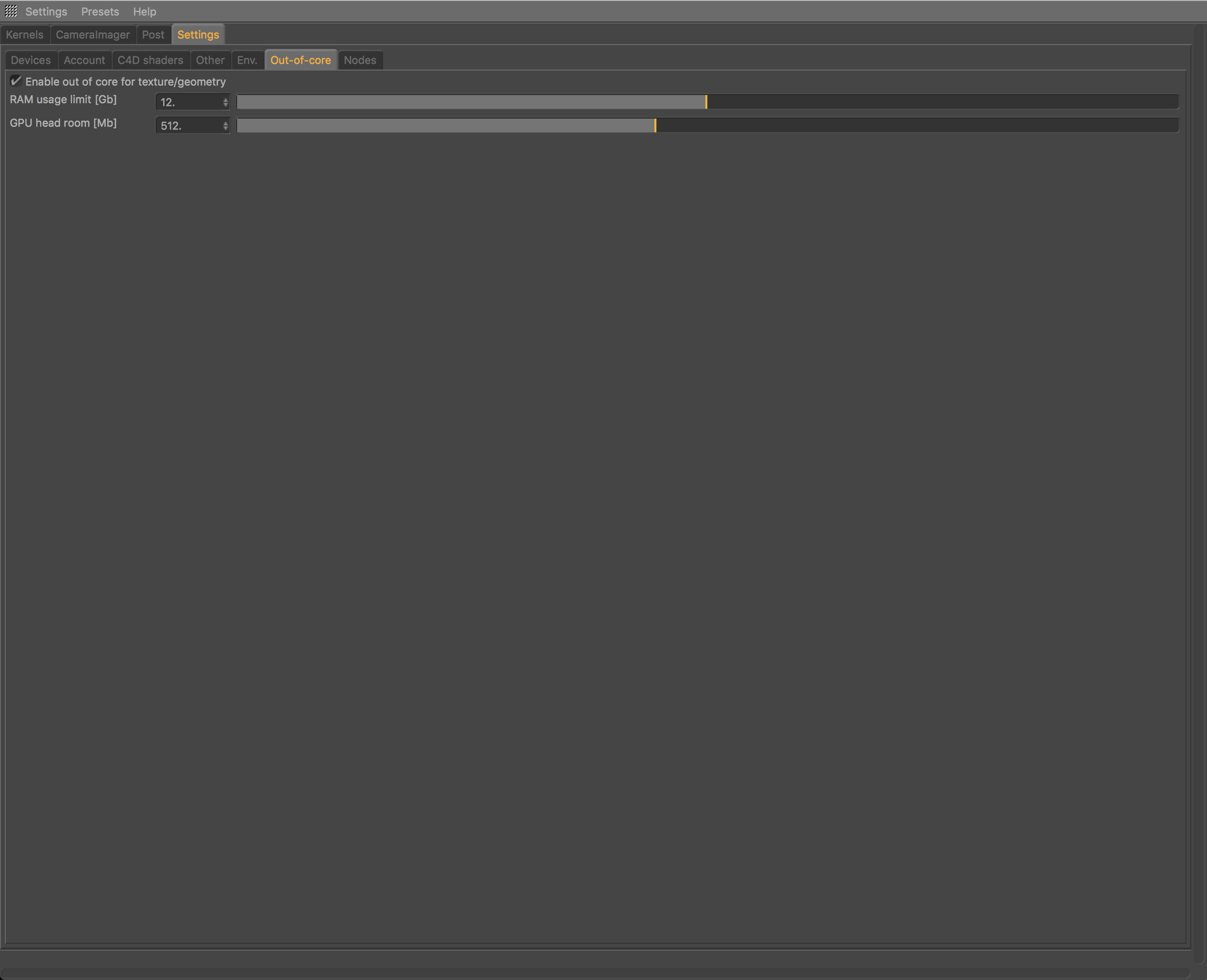Open the Presets menu

100,11
